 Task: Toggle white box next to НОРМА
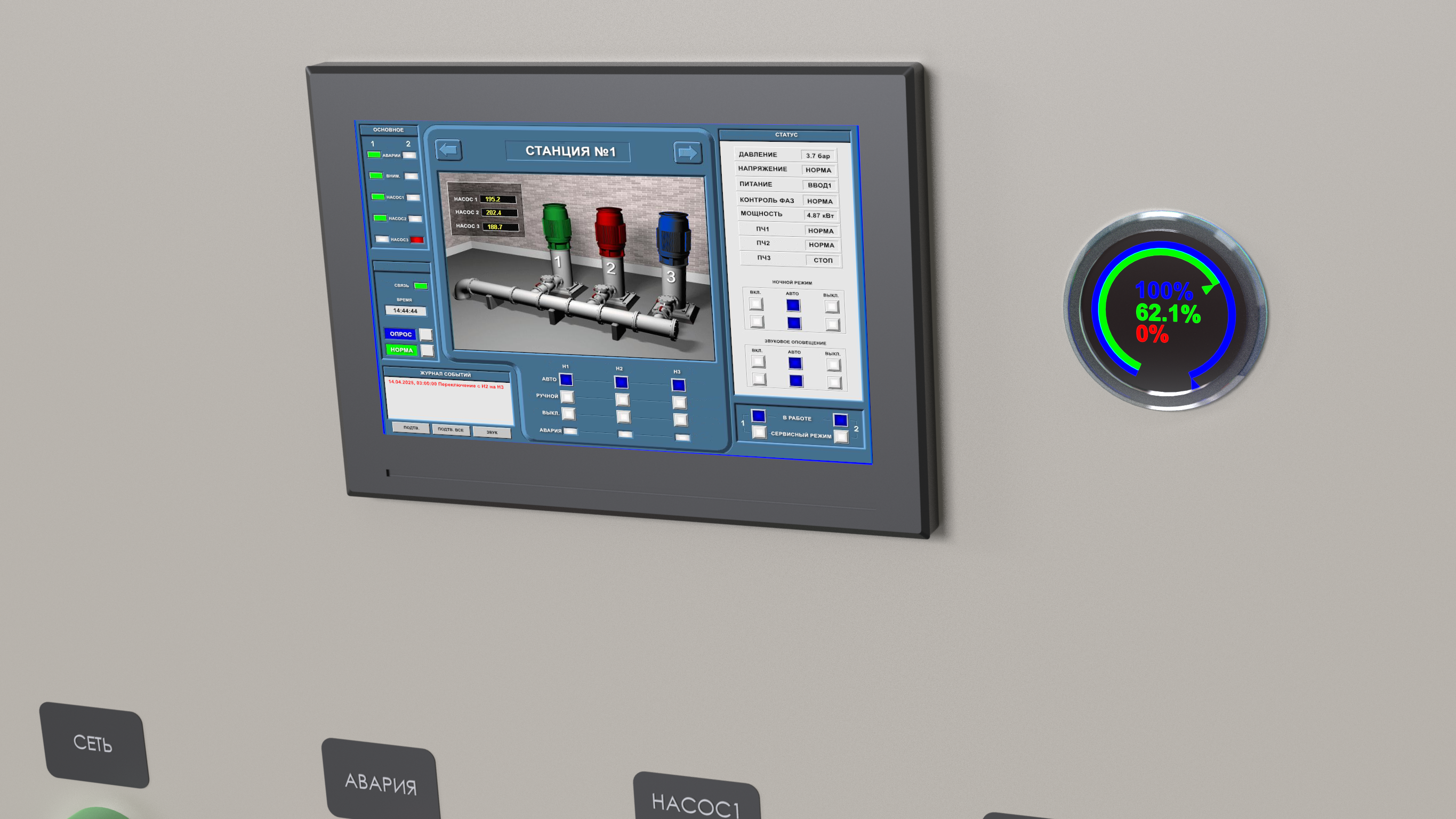coord(427,350)
